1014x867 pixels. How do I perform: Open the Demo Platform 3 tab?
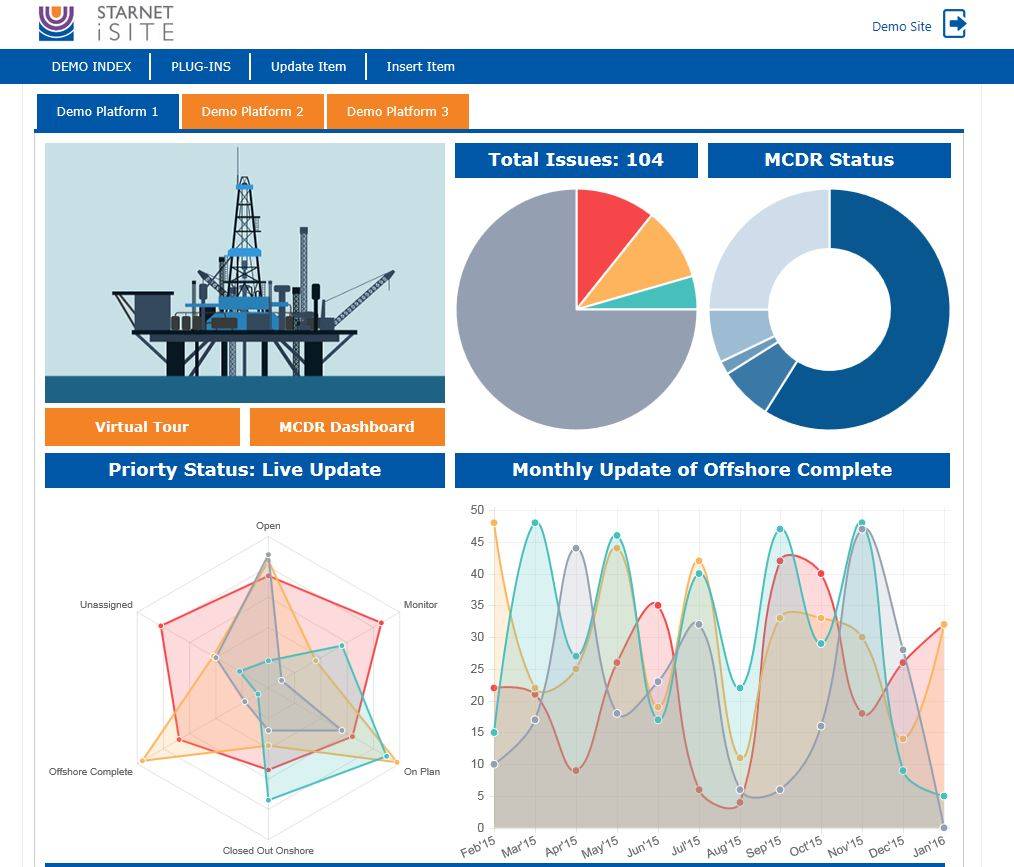click(x=397, y=112)
